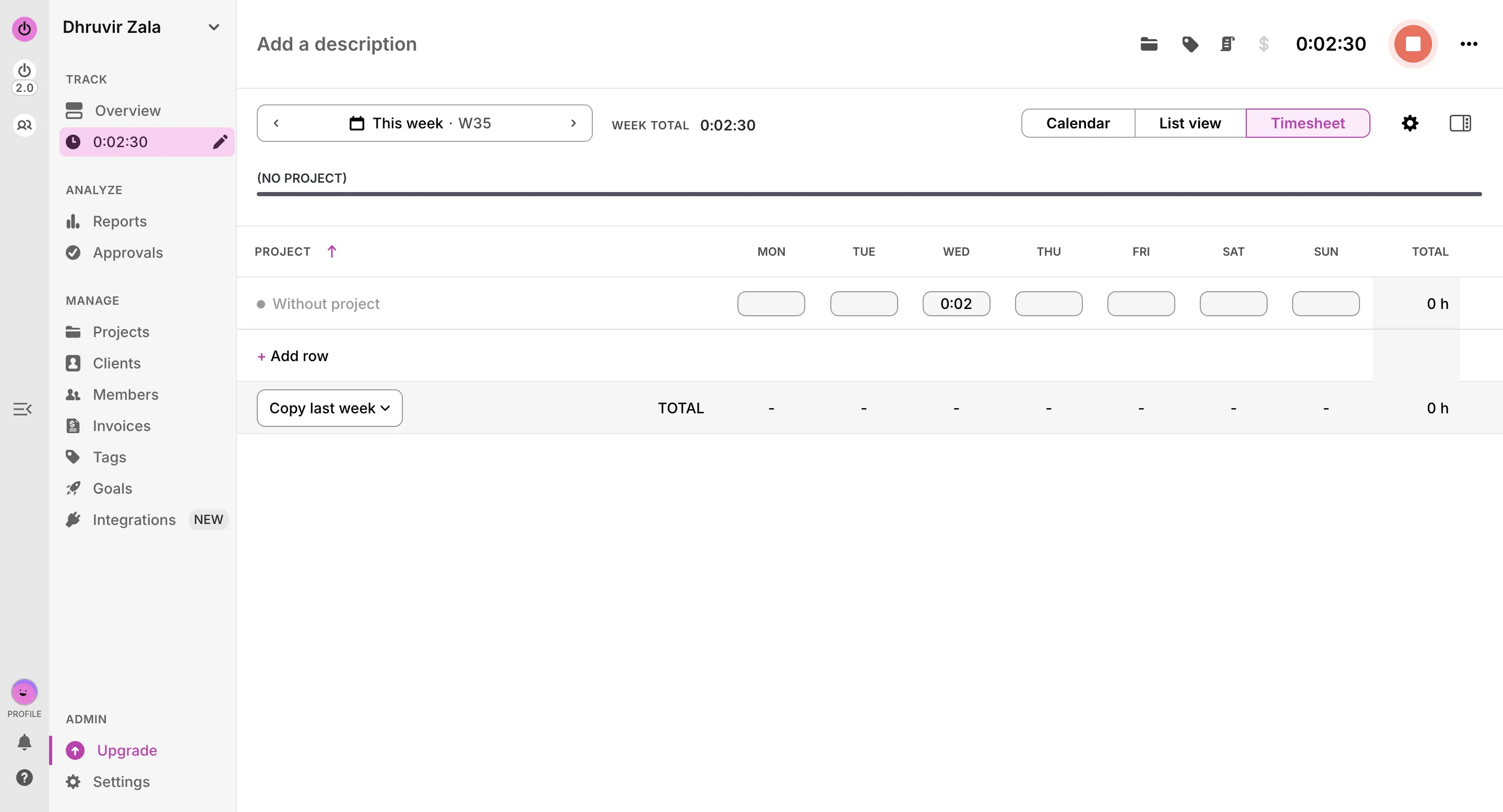This screenshot has height=812, width=1503.
Task: Click the Monday time cell for Without project
Action: [x=771, y=303]
